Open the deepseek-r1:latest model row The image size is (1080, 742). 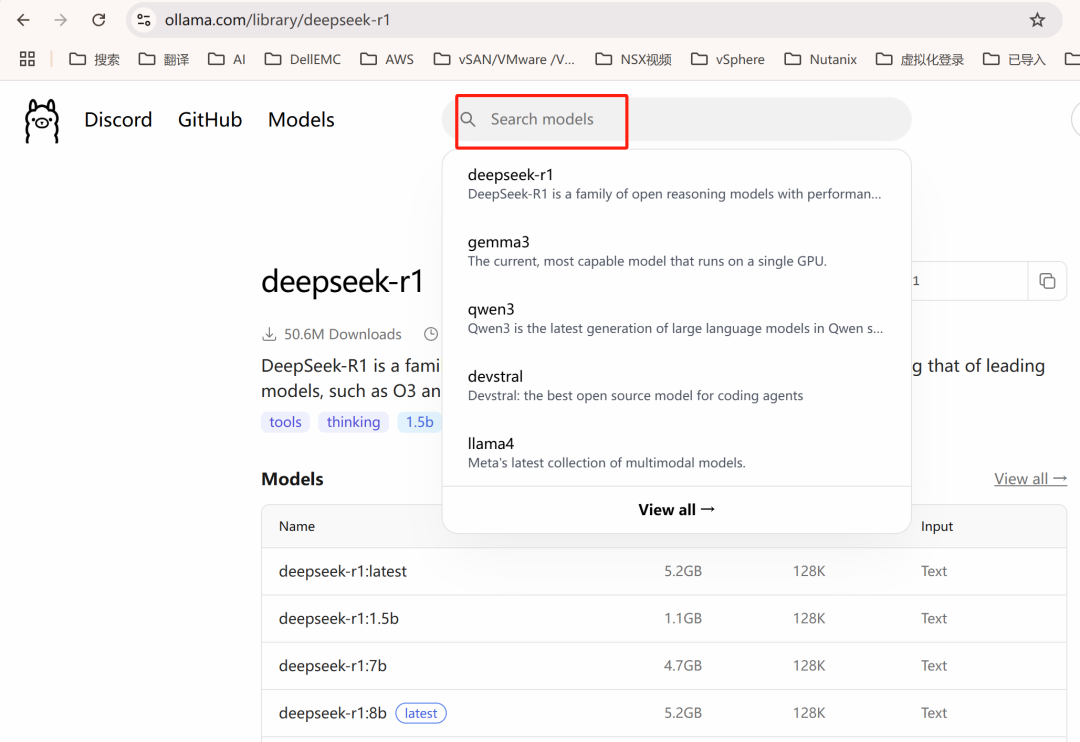point(664,571)
